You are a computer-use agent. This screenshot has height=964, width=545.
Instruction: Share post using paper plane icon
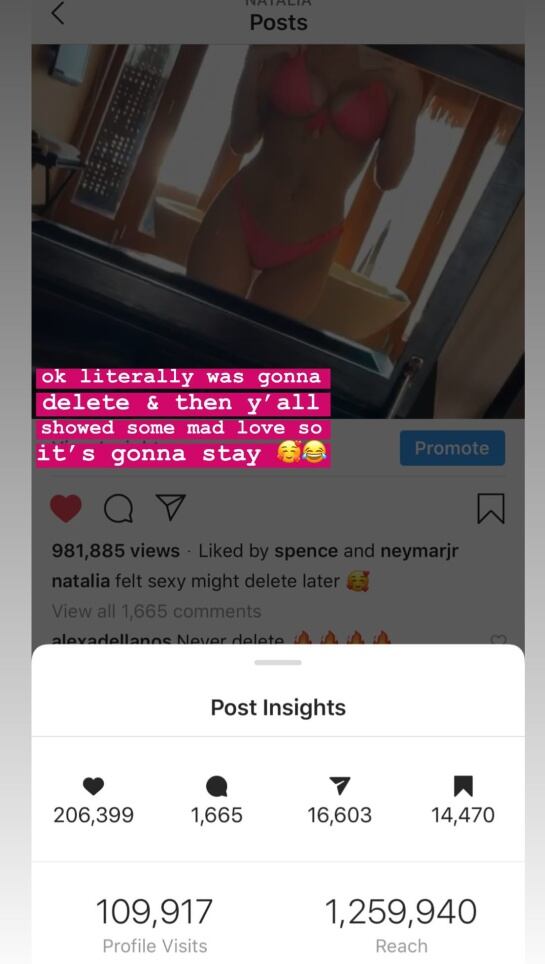click(x=171, y=508)
